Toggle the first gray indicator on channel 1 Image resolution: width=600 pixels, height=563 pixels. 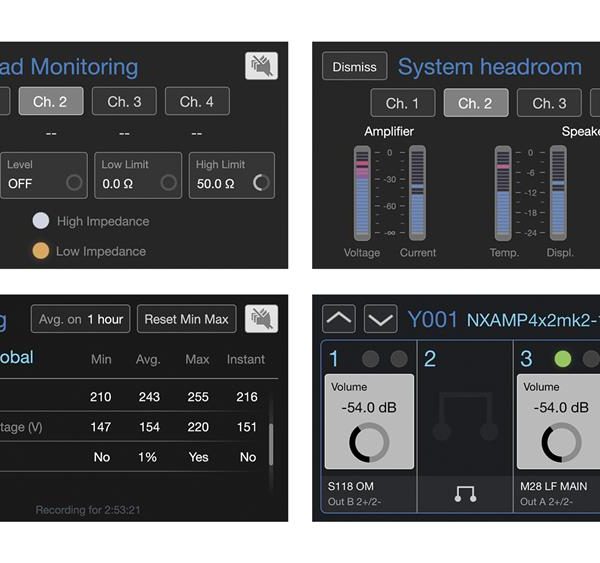click(370, 359)
